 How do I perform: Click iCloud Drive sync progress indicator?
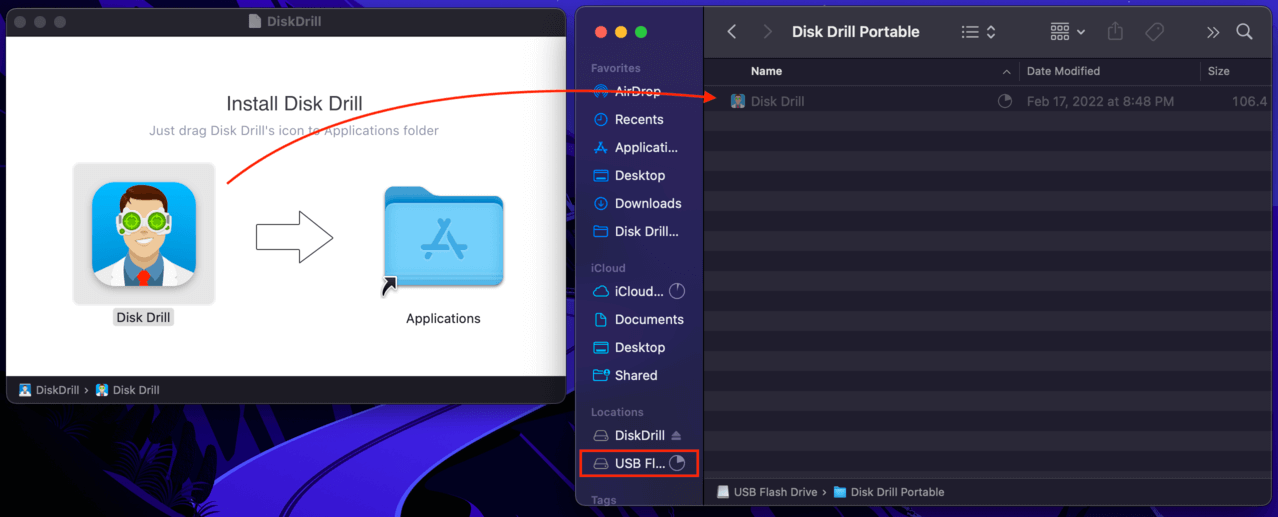coord(677,291)
